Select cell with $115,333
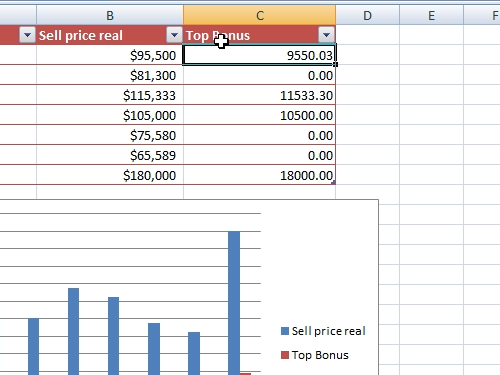Viewport: 500px width, 375px height. [110, 95]
